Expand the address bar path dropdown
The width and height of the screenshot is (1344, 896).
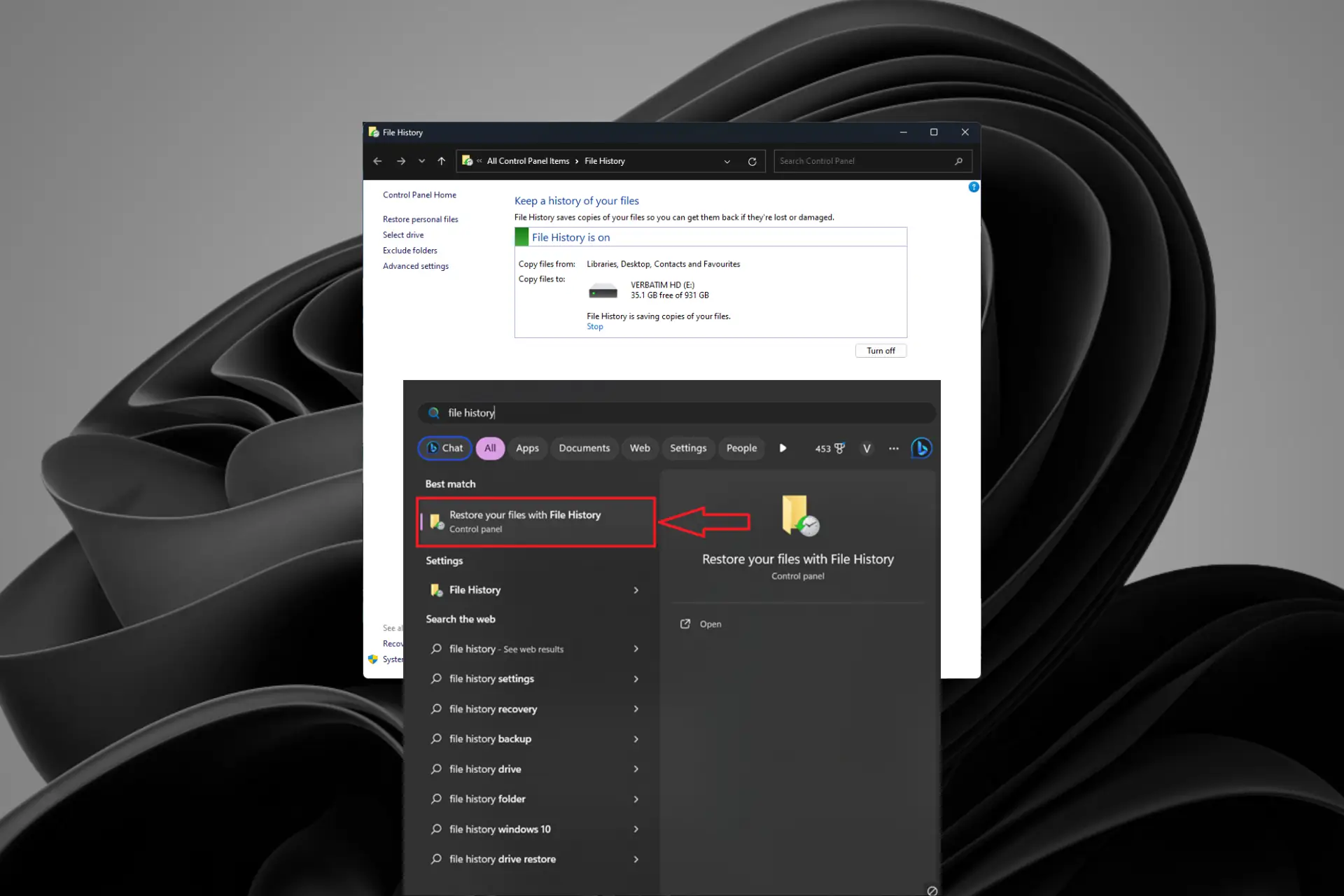click(726, 161)
